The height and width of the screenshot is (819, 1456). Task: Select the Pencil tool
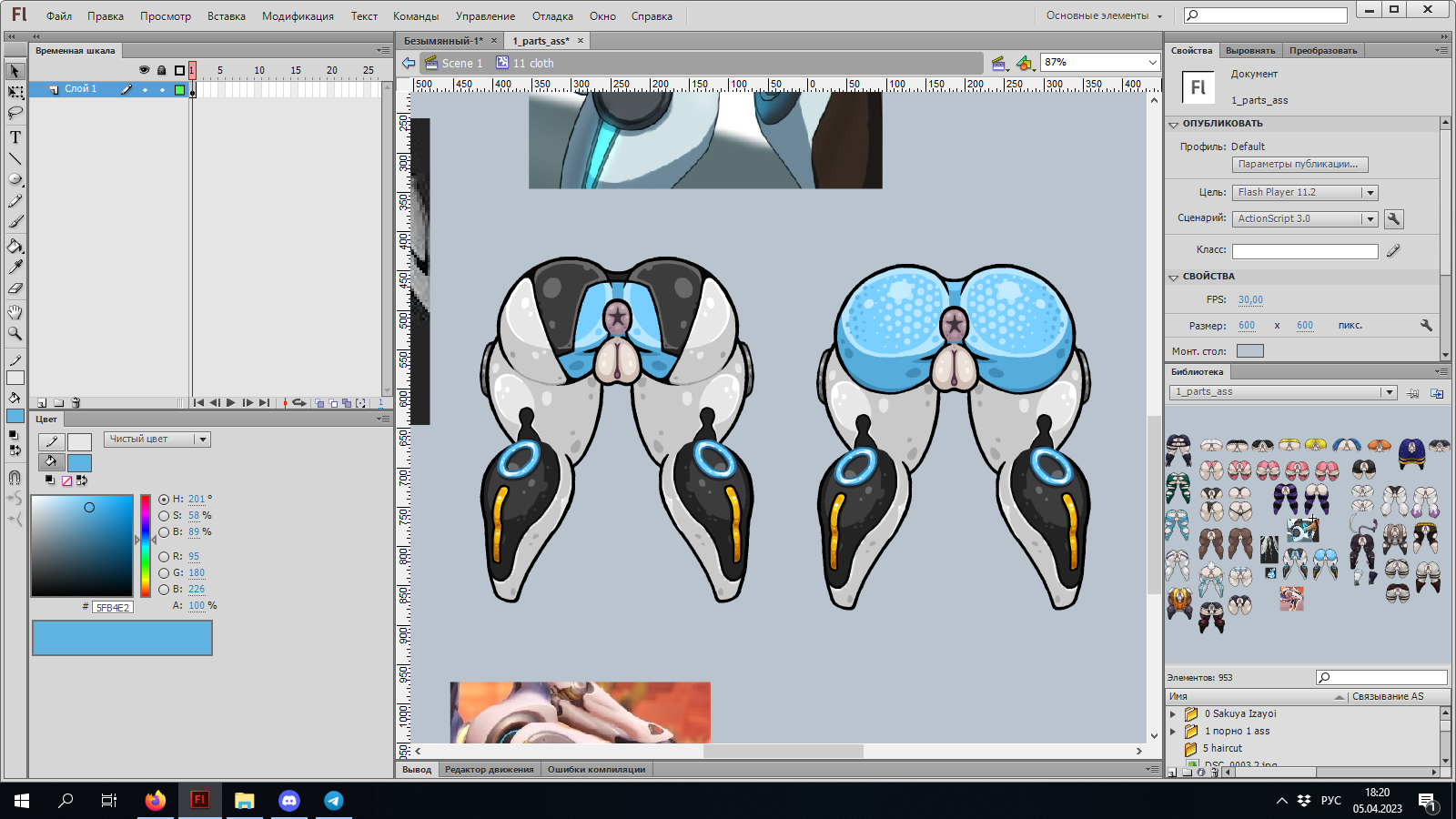(x=15, y=201)
